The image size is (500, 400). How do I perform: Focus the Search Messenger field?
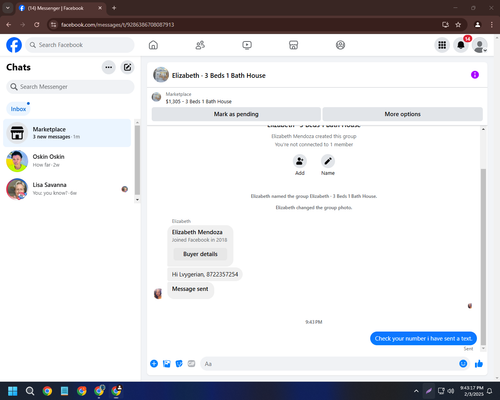(70, 87)
